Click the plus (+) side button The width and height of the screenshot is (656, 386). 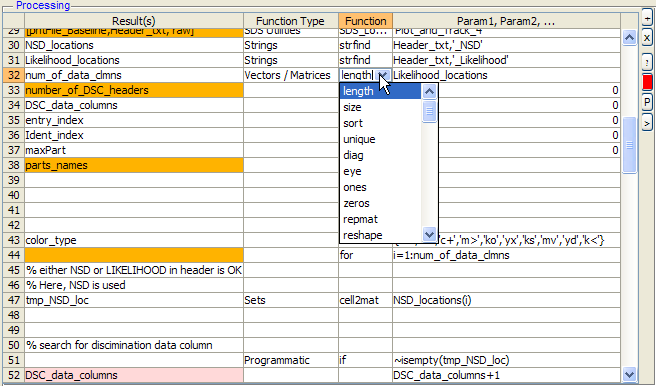pyautogui.click(x=647, y=18)
